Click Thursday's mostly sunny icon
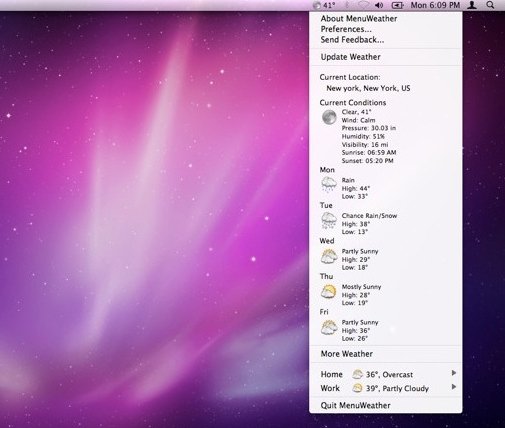Viewport: 505px width, 428px height. pos(329,292)
